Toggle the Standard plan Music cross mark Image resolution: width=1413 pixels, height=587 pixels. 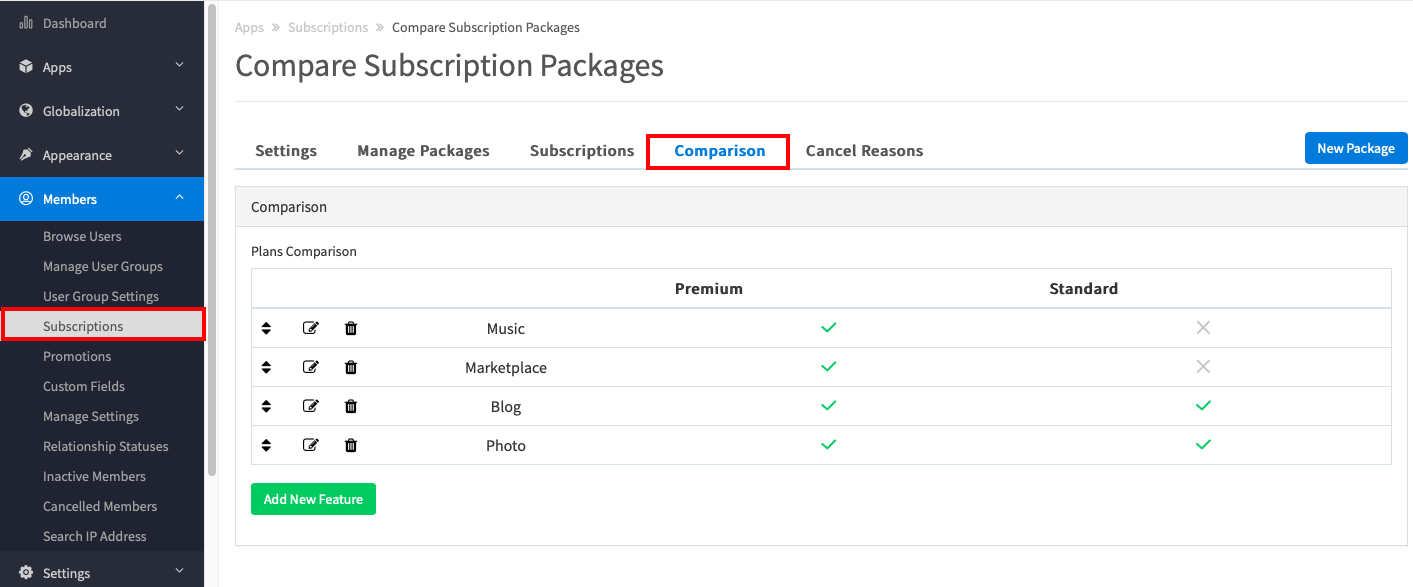click(1203, 327)
